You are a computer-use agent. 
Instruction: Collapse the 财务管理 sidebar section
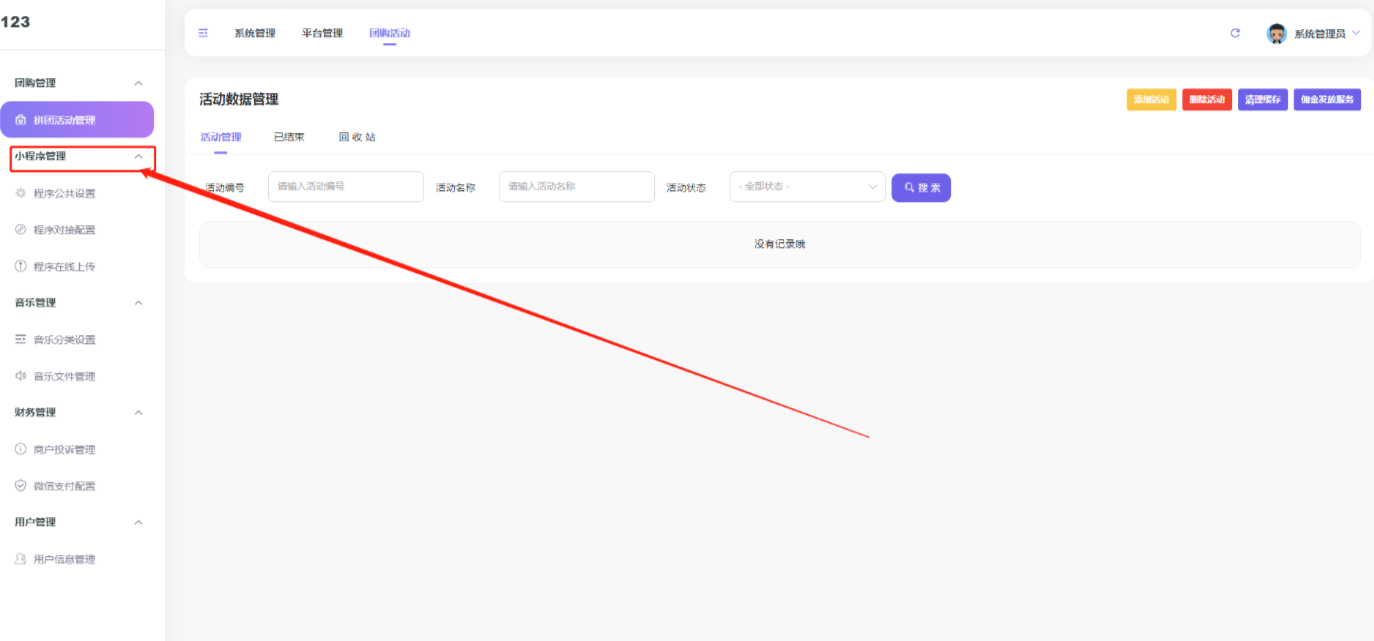click(139, 413)
